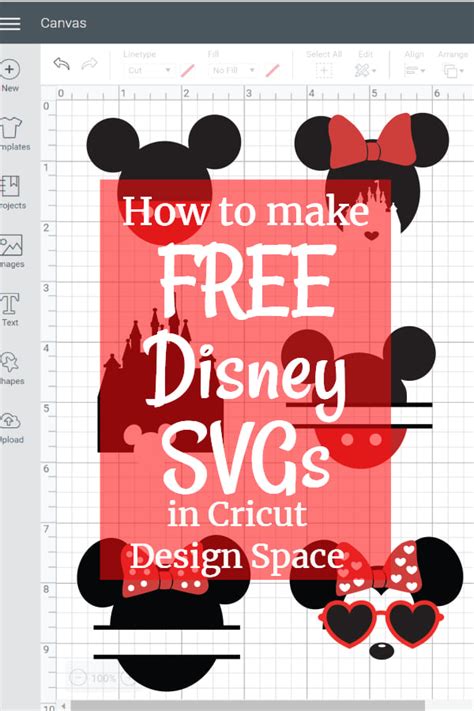Click the Select All icon
The image size is (474, 711).
(324, 70)
